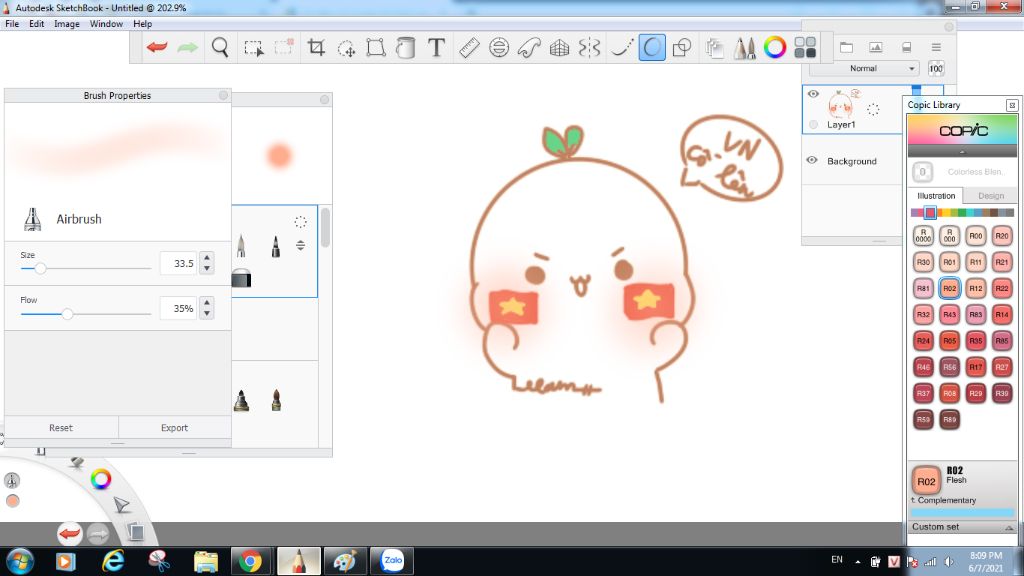Select the R22 Copic color swatch
The height and width of the screenshot is (576, 1024).
tap(1002, 288)
